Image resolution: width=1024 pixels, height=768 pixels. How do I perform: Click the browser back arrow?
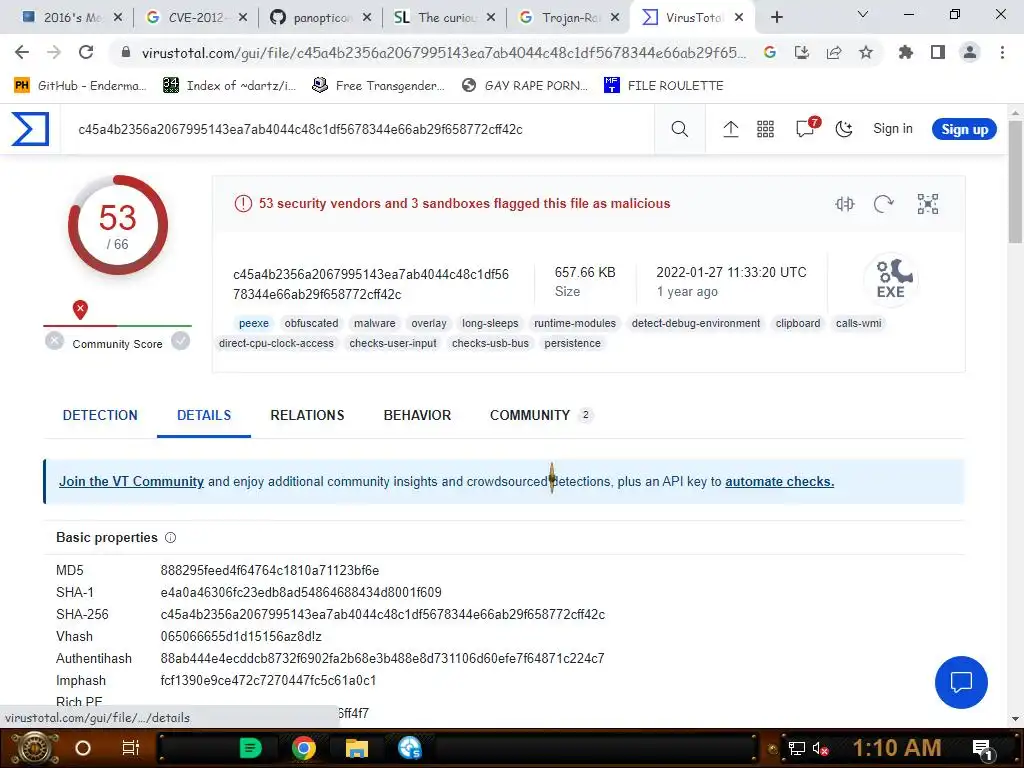tap(22, 52)
